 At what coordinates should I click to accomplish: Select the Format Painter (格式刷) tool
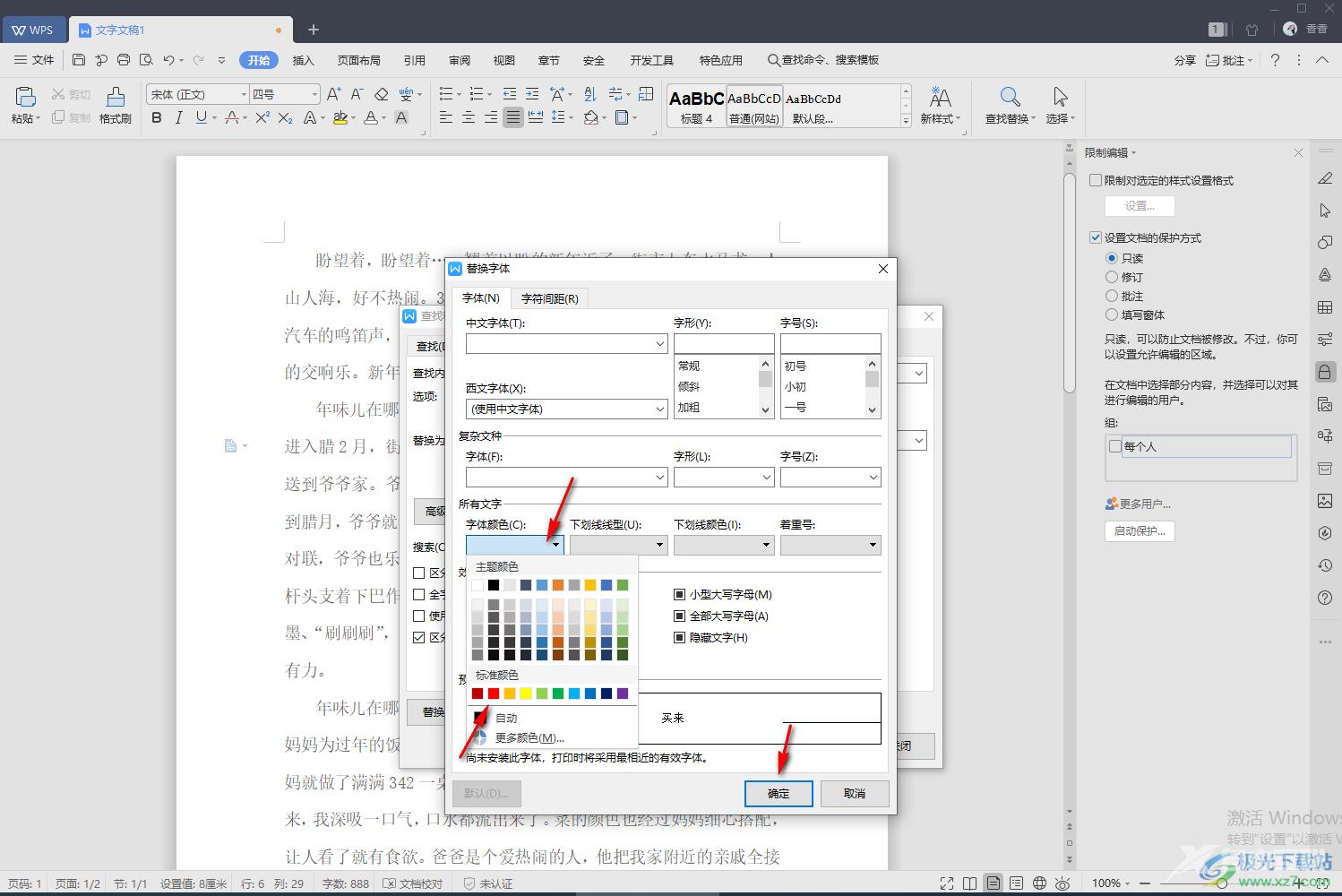pyautogui.click(x=116, y=105)
